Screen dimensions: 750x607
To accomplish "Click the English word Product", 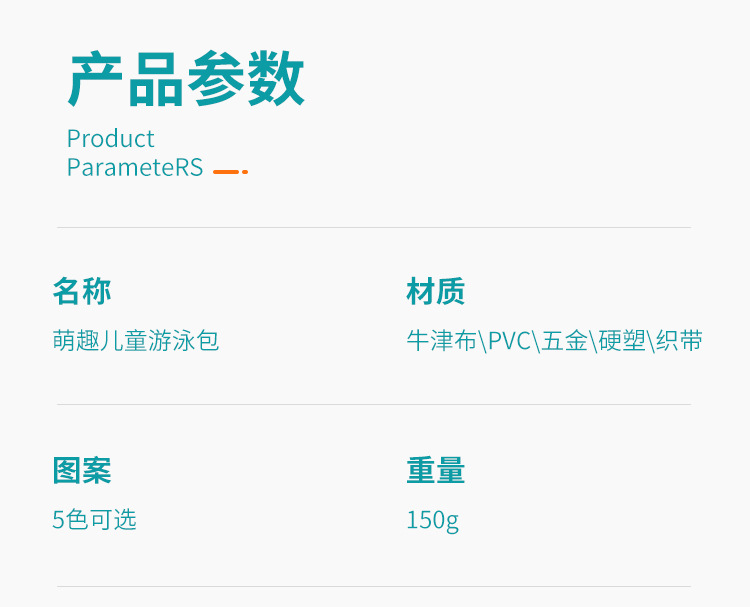I will (x=111, y=138).
